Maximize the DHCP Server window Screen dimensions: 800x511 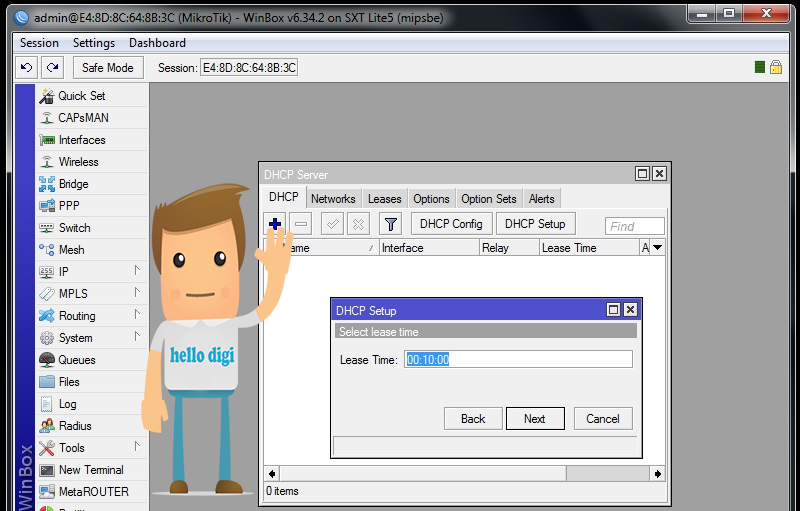coord(642,173)
